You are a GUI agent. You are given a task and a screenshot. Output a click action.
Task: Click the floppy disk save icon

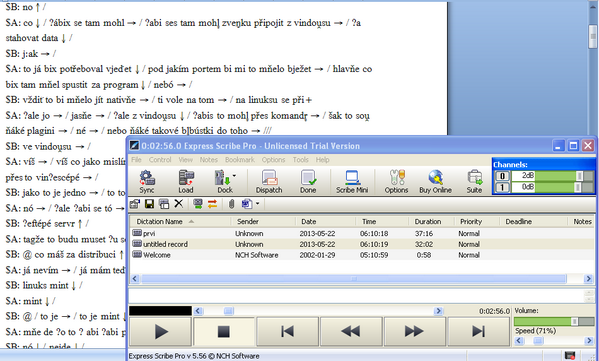(149, 204)
